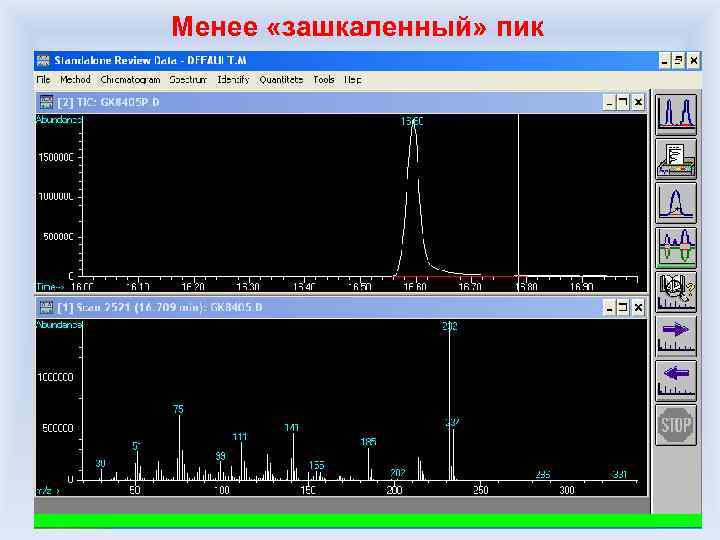This screenshot has width=720, height=540.
Task: Open the Spectrum menu
Action: (x=188, y=79)
